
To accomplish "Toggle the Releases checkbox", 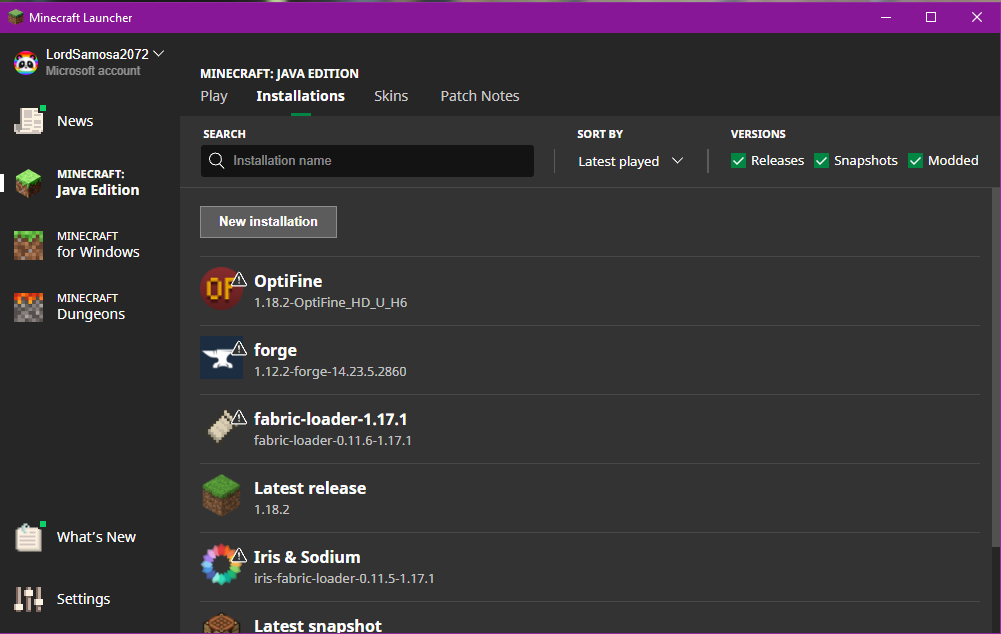I will point(738,161).
